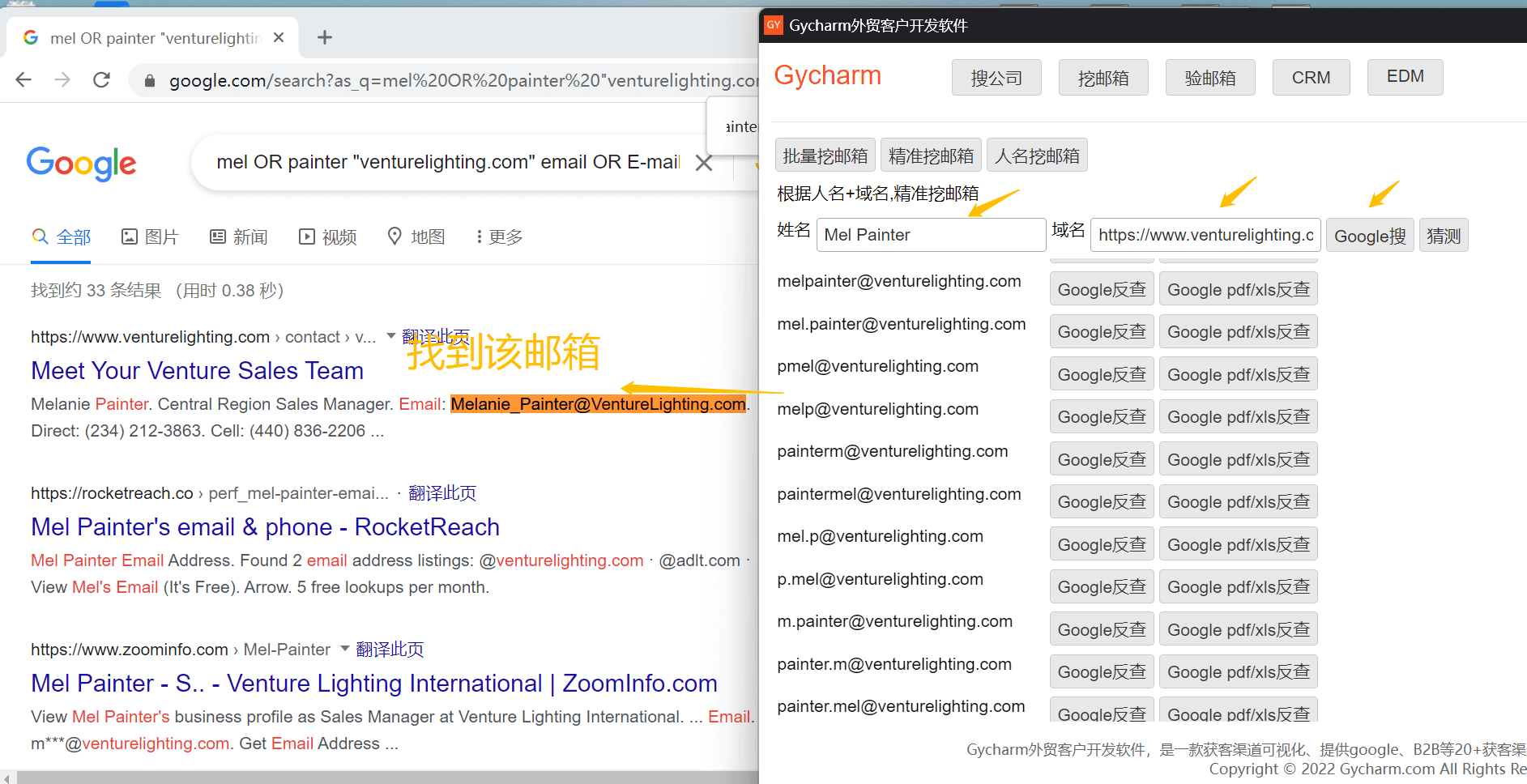
Task: Switch to 新闻 news results
Action: pyautogui.click(x=238, y=236)
